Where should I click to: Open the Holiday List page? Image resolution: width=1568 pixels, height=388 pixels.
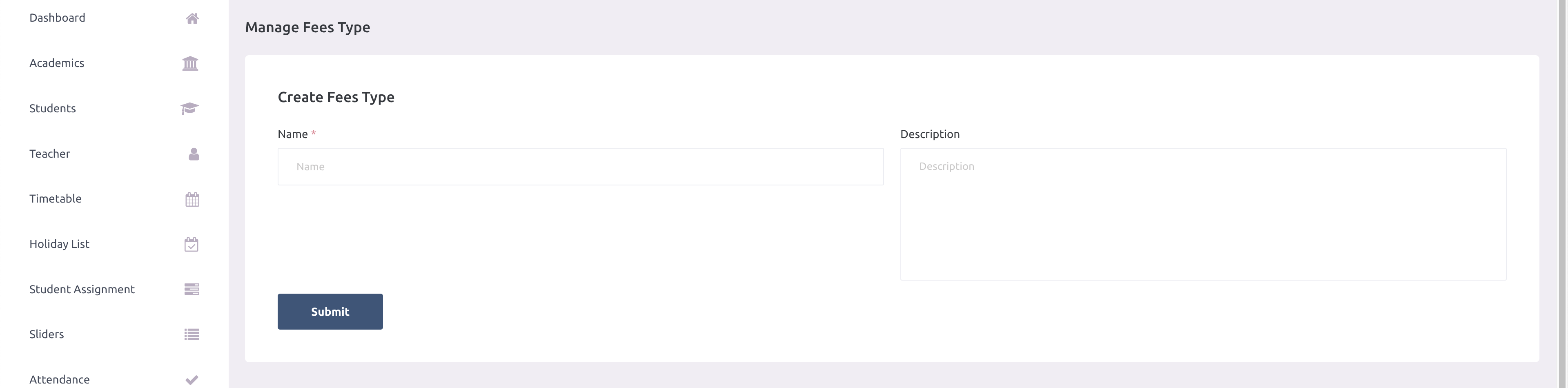[x=60, y=244]
